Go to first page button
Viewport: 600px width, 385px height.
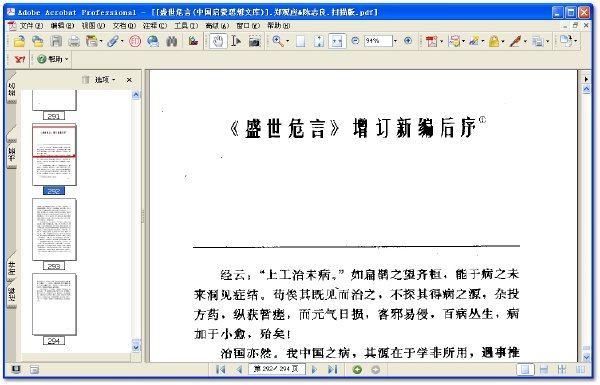[x=220, y=369]
